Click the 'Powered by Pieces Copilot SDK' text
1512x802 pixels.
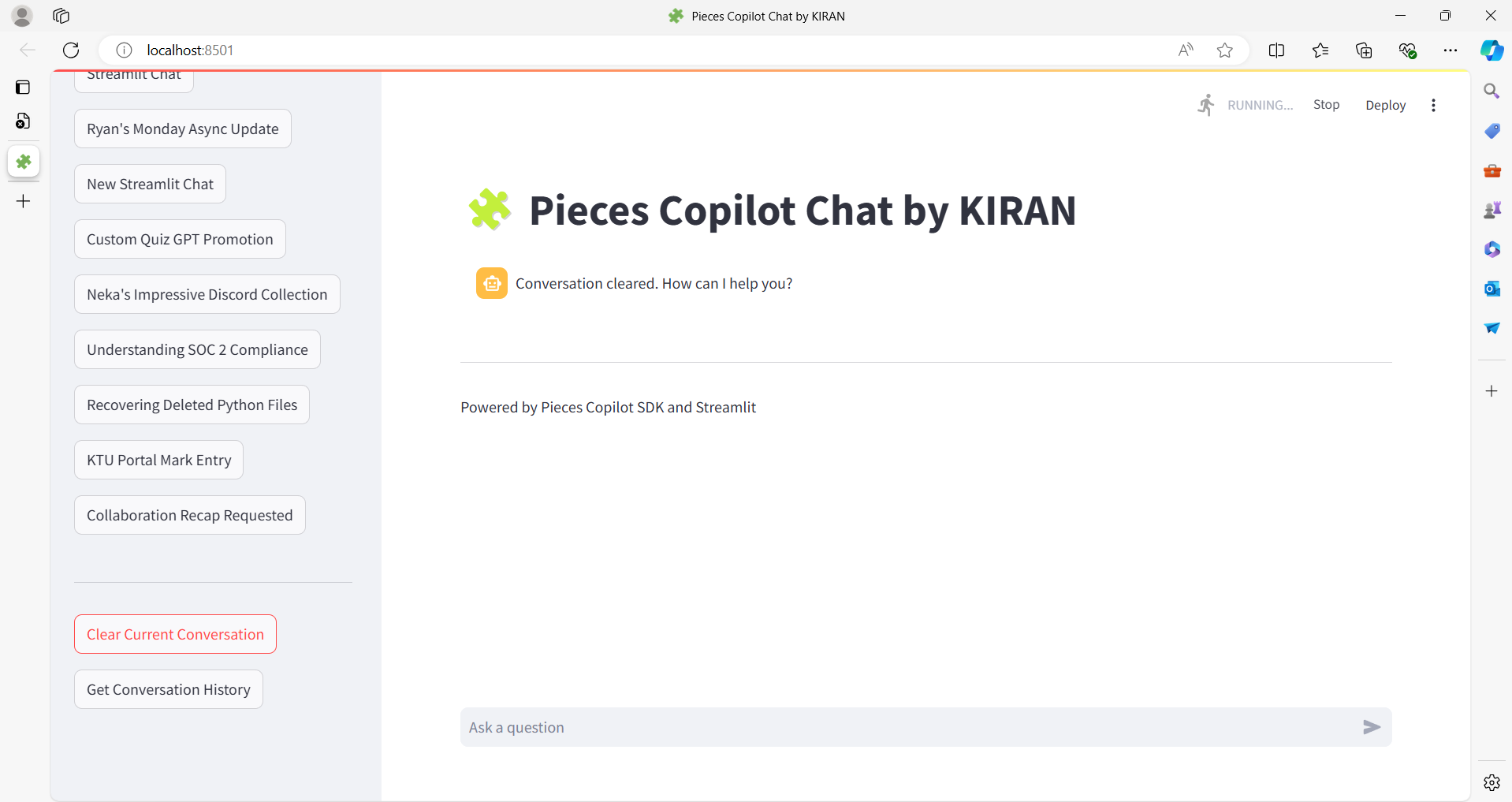[608, 407]
